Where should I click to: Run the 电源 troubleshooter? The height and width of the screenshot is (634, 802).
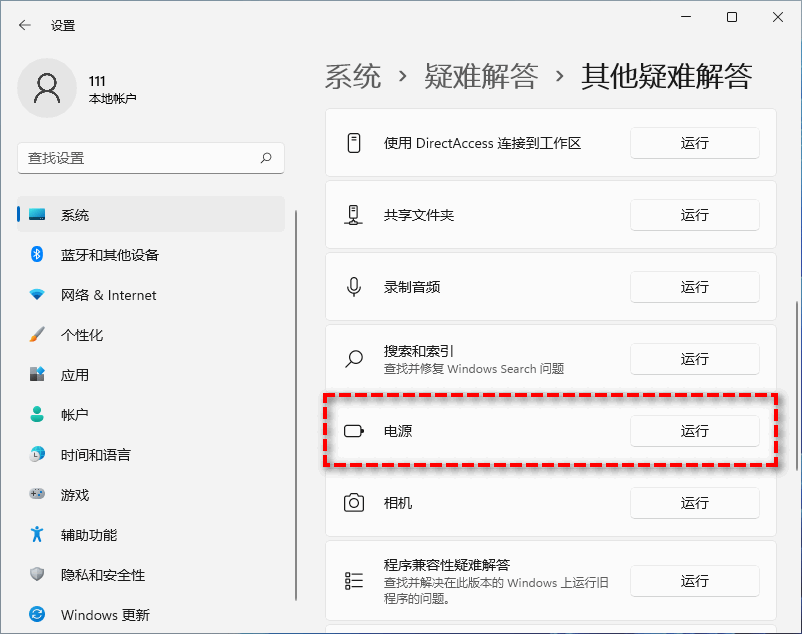click(x=694, y=431)
